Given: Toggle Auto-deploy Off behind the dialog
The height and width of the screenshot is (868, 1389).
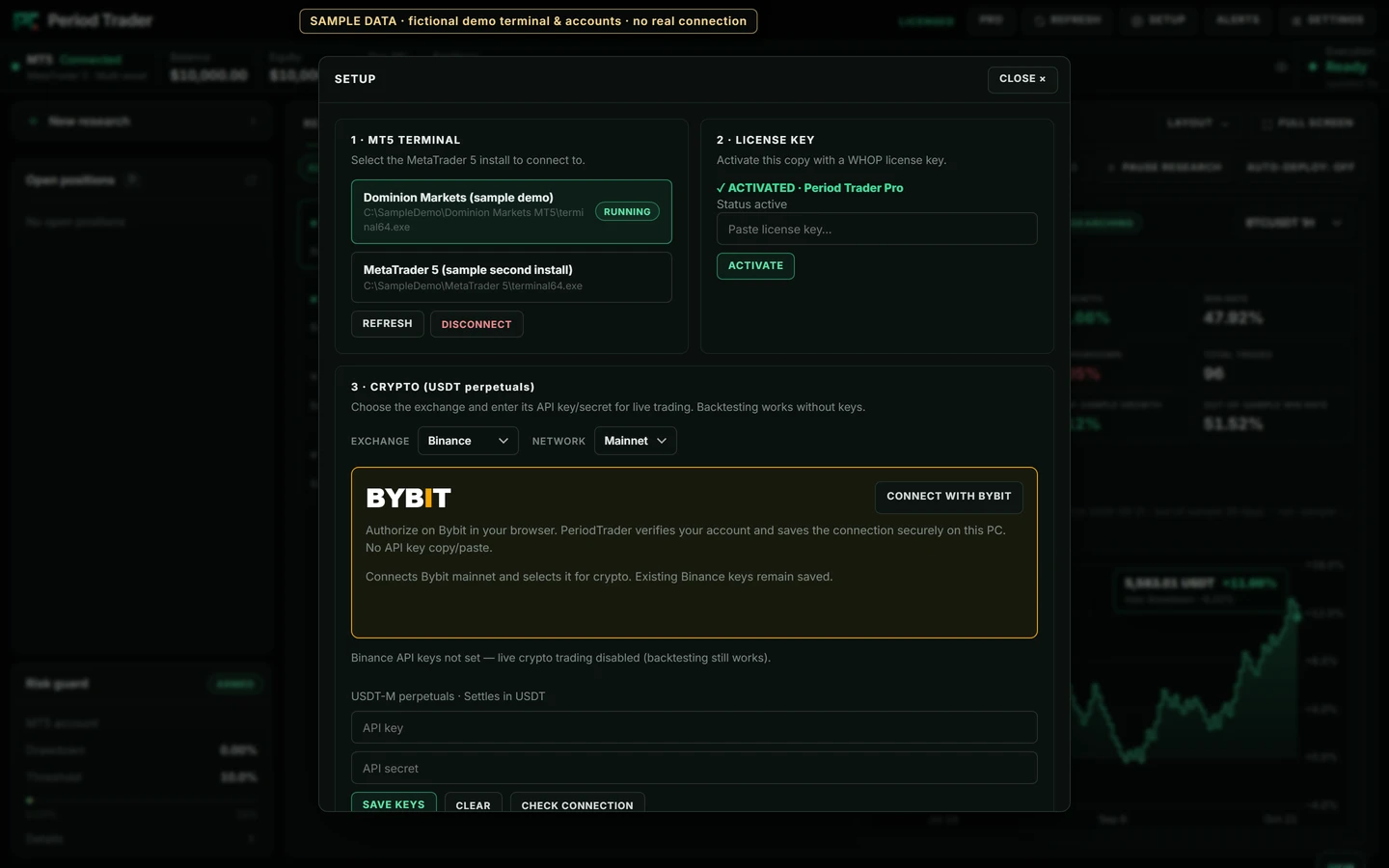Looking at the screenshot, I should [x=1300, y=167].
